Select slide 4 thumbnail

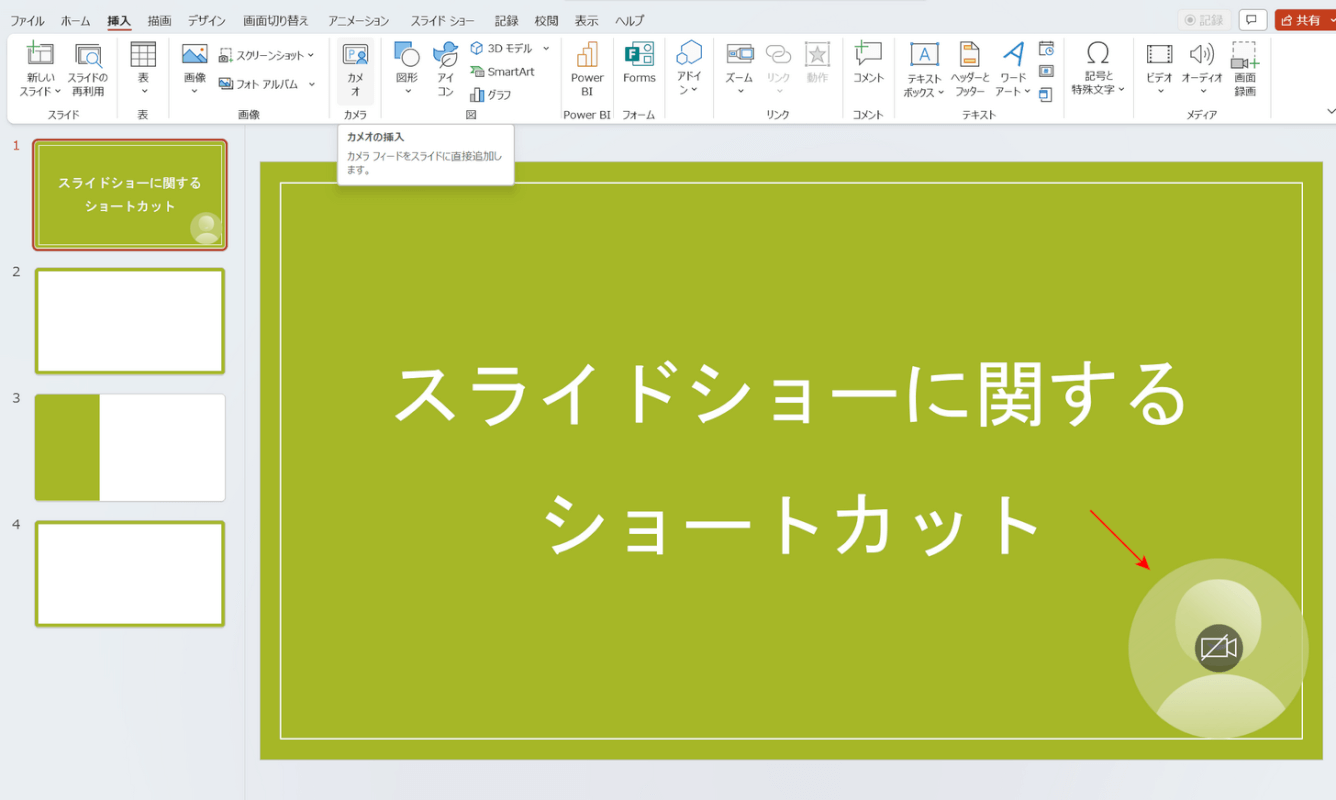click(x=130, y=574)
